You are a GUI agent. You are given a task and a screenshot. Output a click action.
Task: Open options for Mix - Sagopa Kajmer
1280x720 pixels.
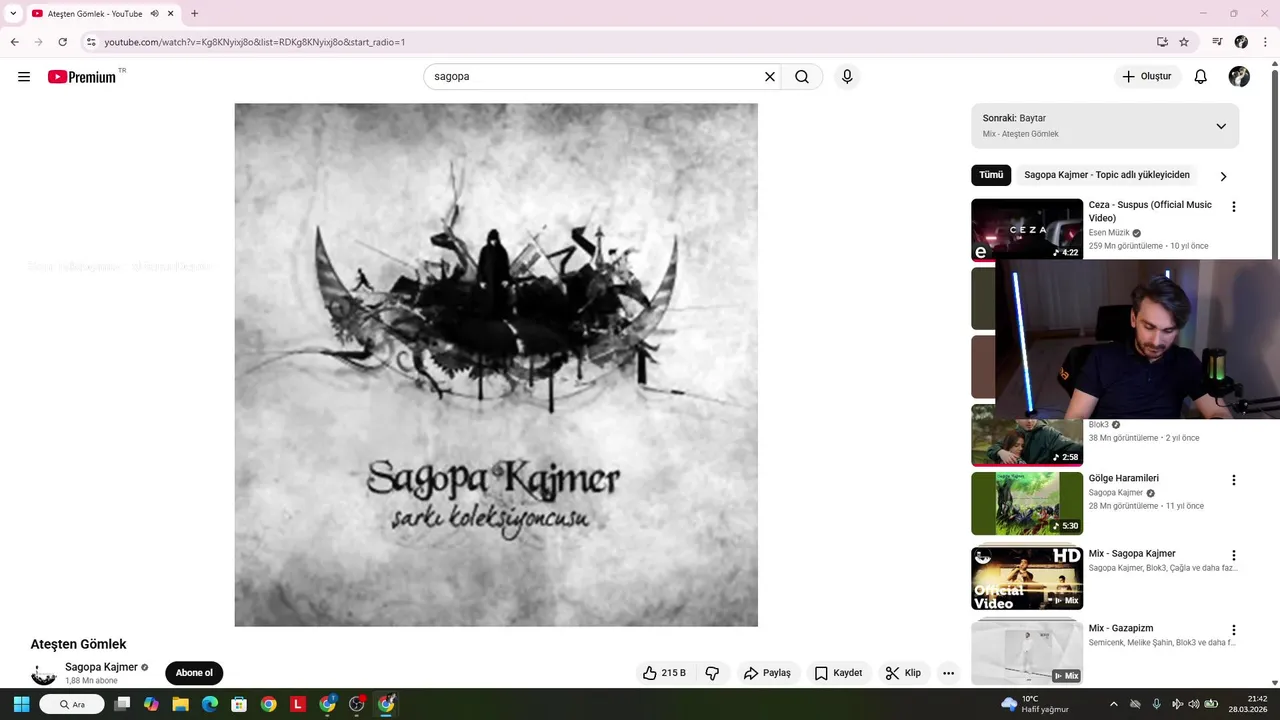click(x=1233, y=555)
